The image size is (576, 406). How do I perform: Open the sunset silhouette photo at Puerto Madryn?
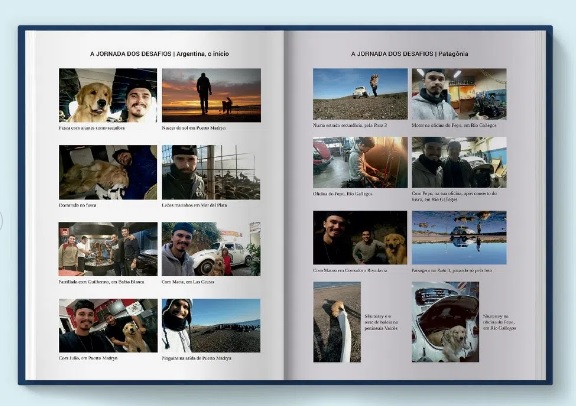pos(212,95)
